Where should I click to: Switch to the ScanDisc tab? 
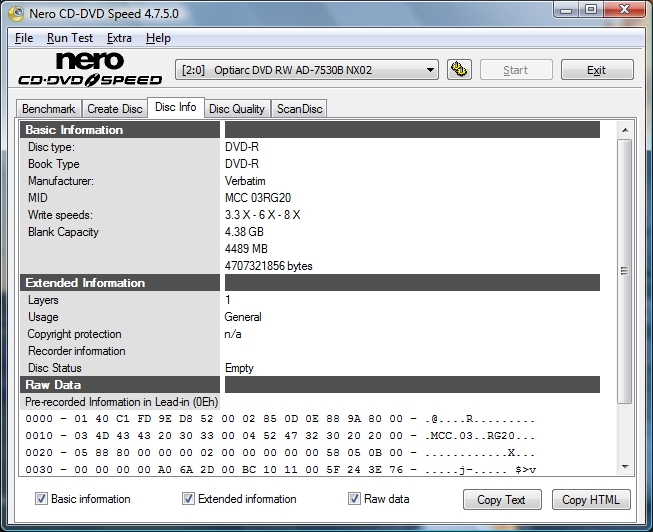point(299,109)
